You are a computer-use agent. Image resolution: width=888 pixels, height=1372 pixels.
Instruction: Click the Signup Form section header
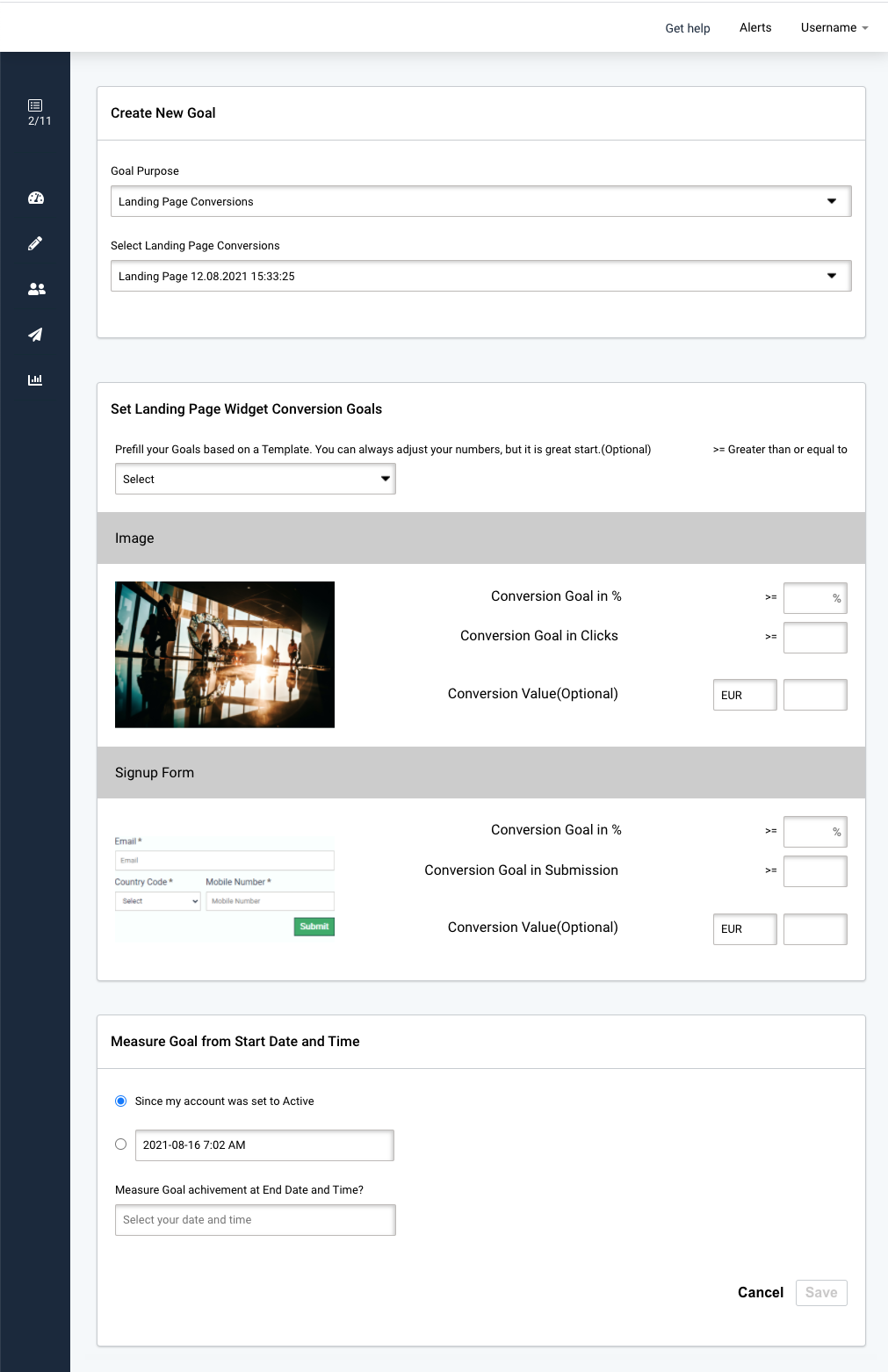(481, 773)
